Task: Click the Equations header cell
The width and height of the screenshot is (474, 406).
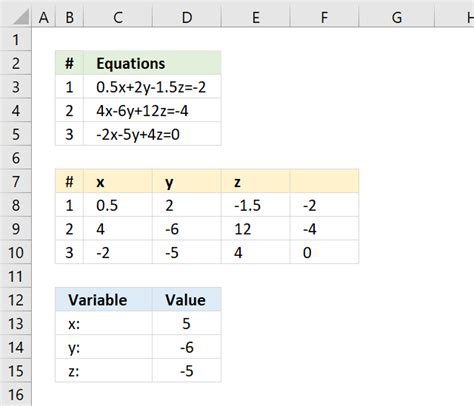Action: click(x=152, y=63)
